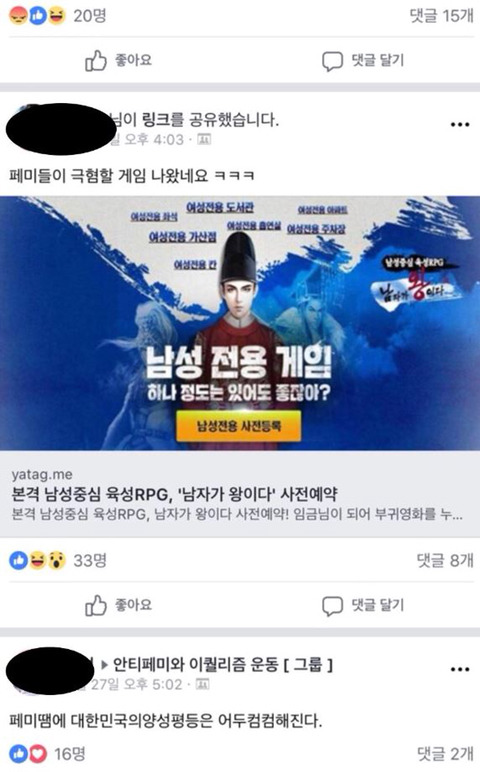Screen dimensions: 480x772
Task: Open the three-dot menu on the group post
Action: pyautogui.click(x=460, y=669)
